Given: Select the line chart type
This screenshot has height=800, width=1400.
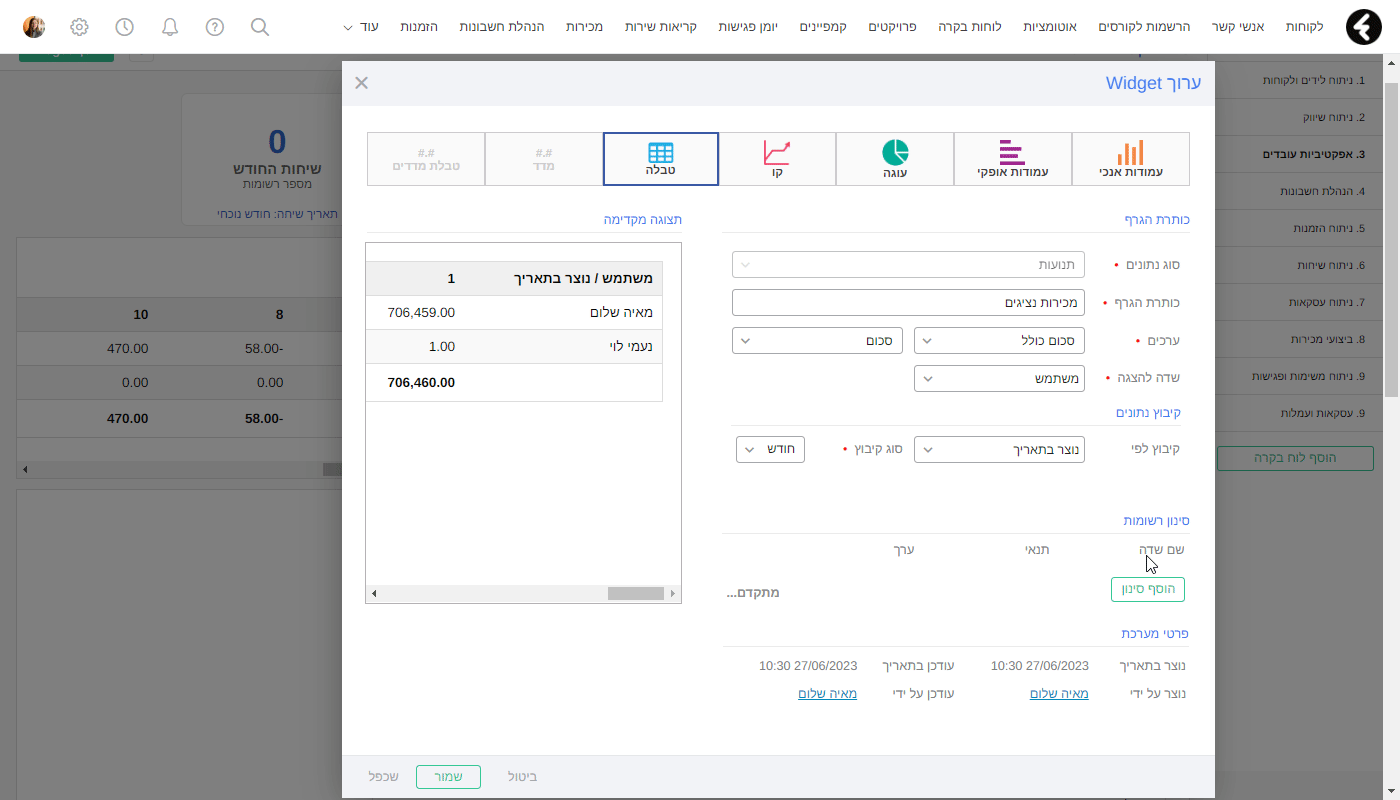Looking at the screenshot, I should [777, 159].
